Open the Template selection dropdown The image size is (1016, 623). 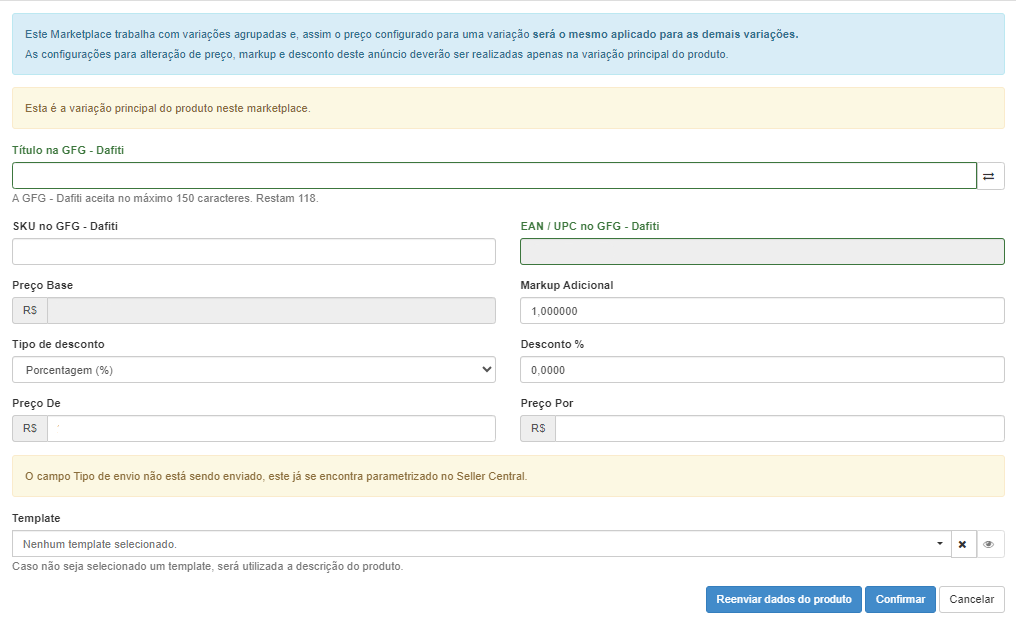[x=481, y=544]
